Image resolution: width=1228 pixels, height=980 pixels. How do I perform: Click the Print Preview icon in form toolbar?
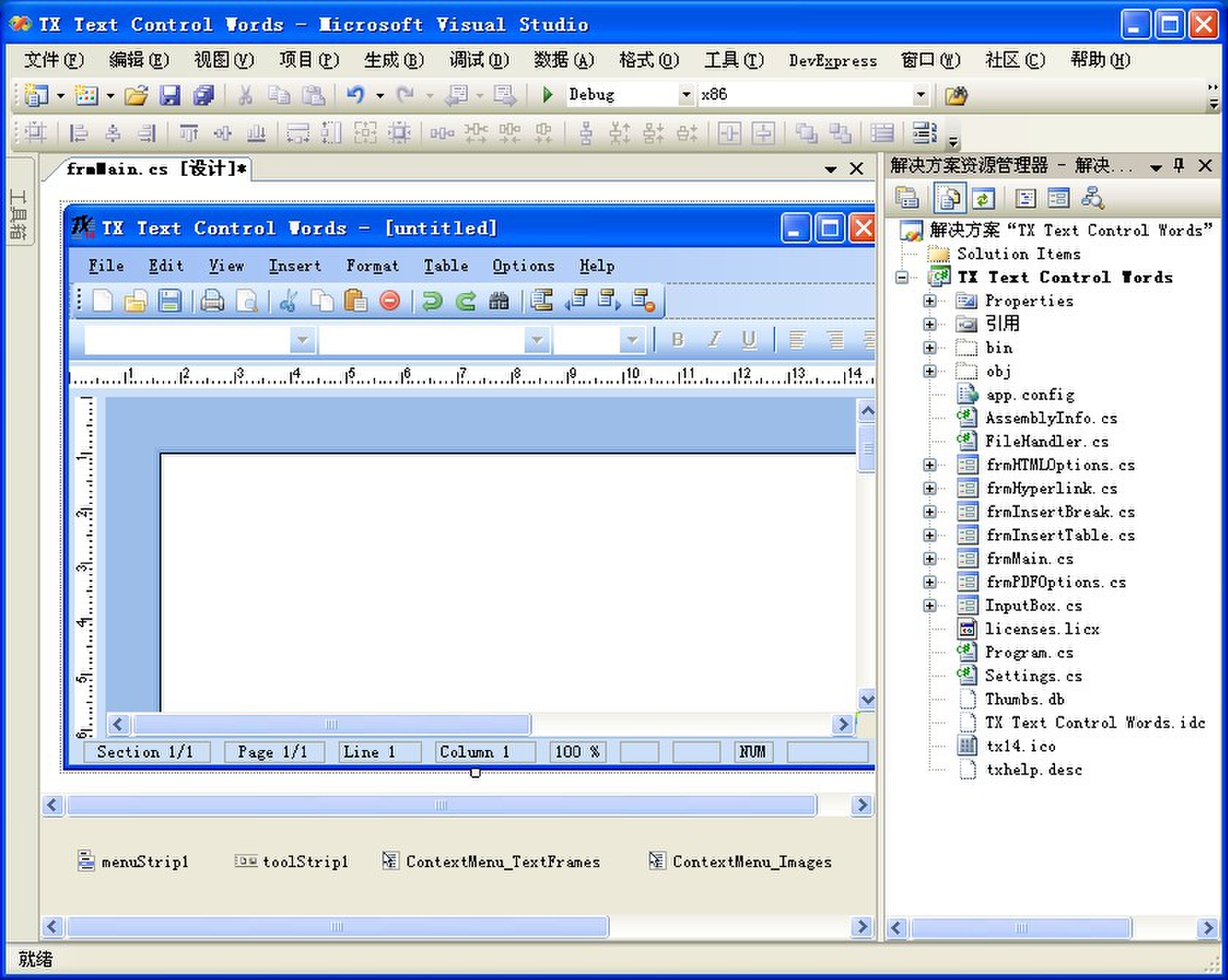pos(247,300)
